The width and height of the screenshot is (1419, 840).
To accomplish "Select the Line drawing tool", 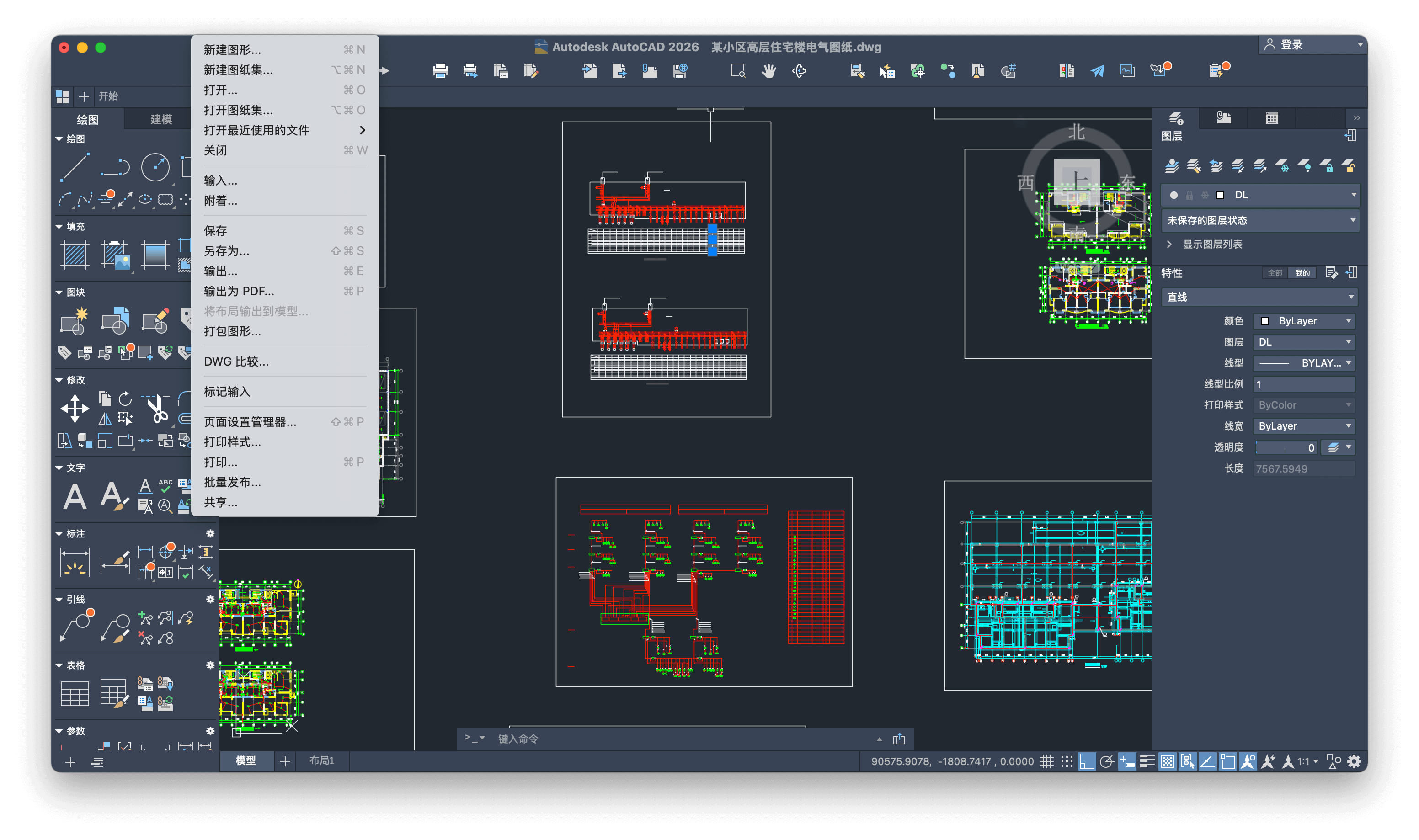I will [74, 167].
